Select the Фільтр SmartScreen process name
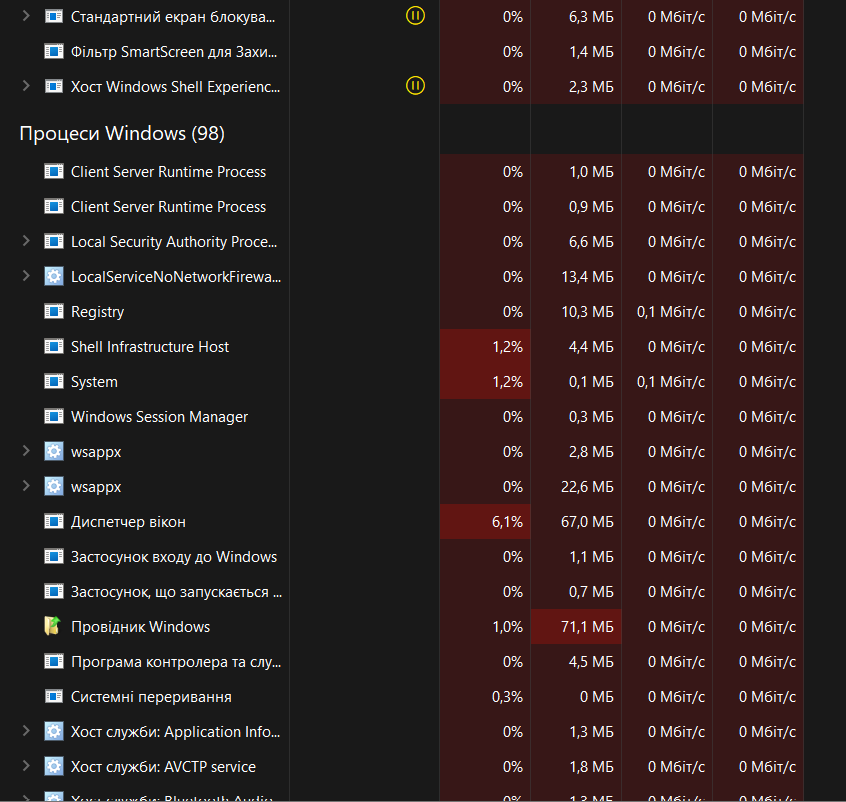The width and height of the screenshot is (846, 802). point(174,52)
